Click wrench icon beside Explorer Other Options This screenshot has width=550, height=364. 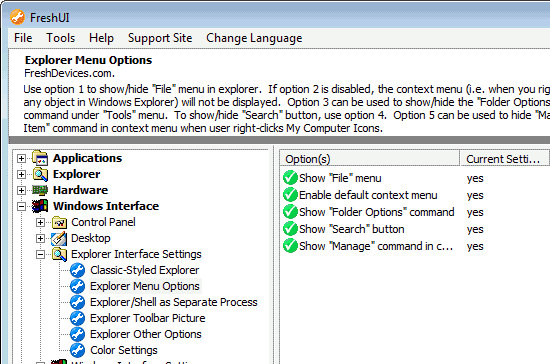(77, 334)
